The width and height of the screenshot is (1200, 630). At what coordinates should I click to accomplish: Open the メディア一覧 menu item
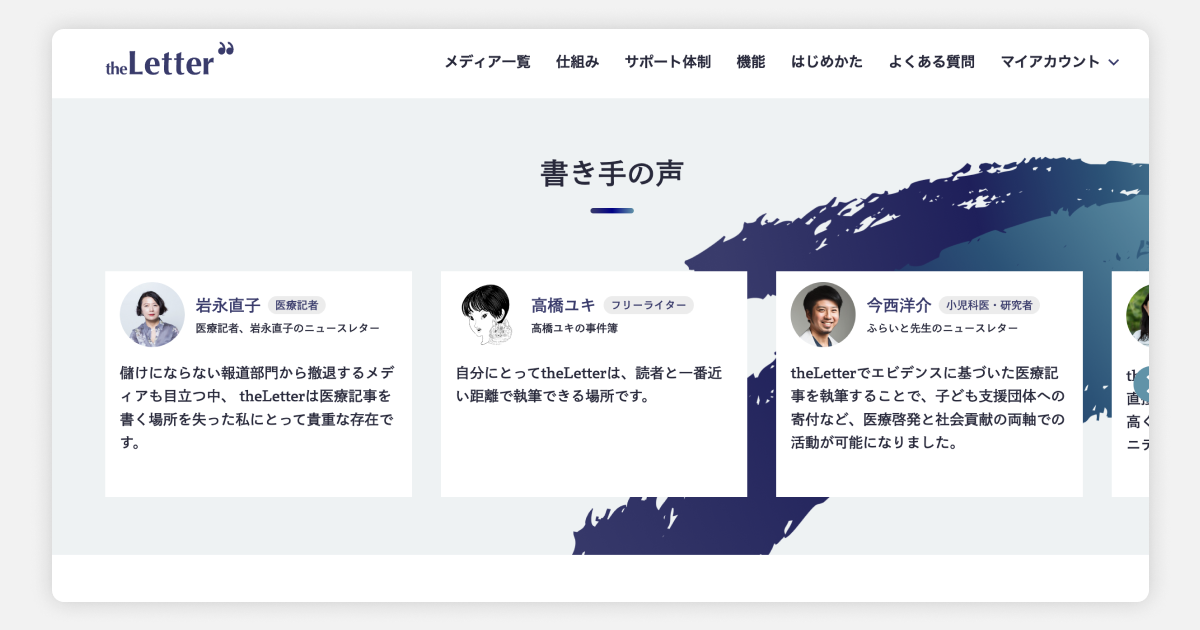click(487, 62)
